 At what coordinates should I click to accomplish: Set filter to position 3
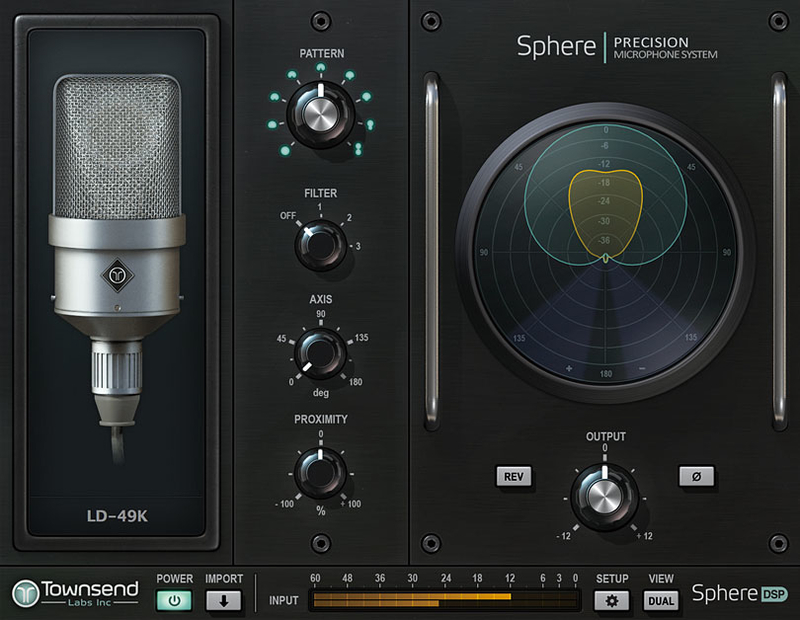coord(358,246)
